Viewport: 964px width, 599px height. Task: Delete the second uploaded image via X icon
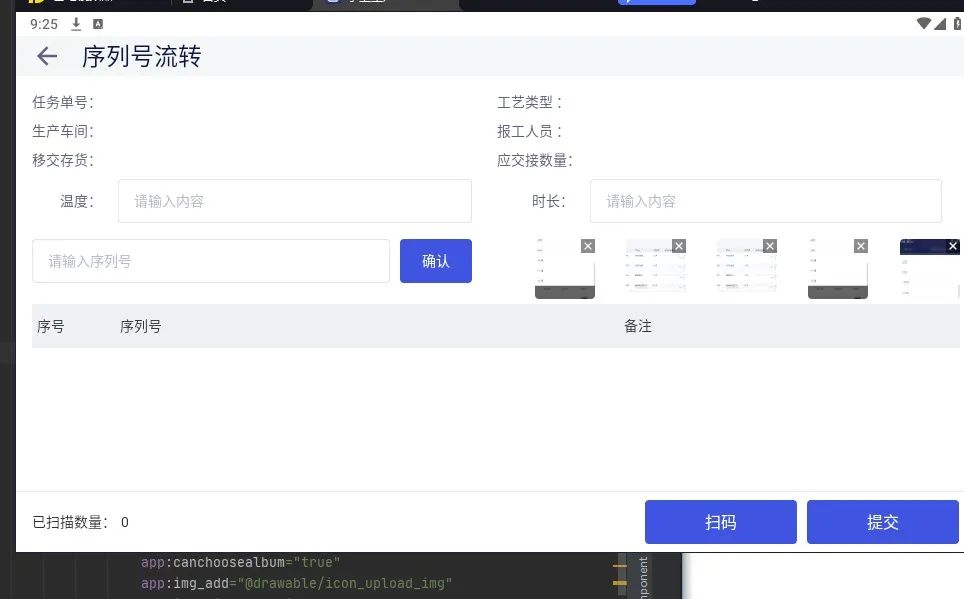click(x=679, y=245)
